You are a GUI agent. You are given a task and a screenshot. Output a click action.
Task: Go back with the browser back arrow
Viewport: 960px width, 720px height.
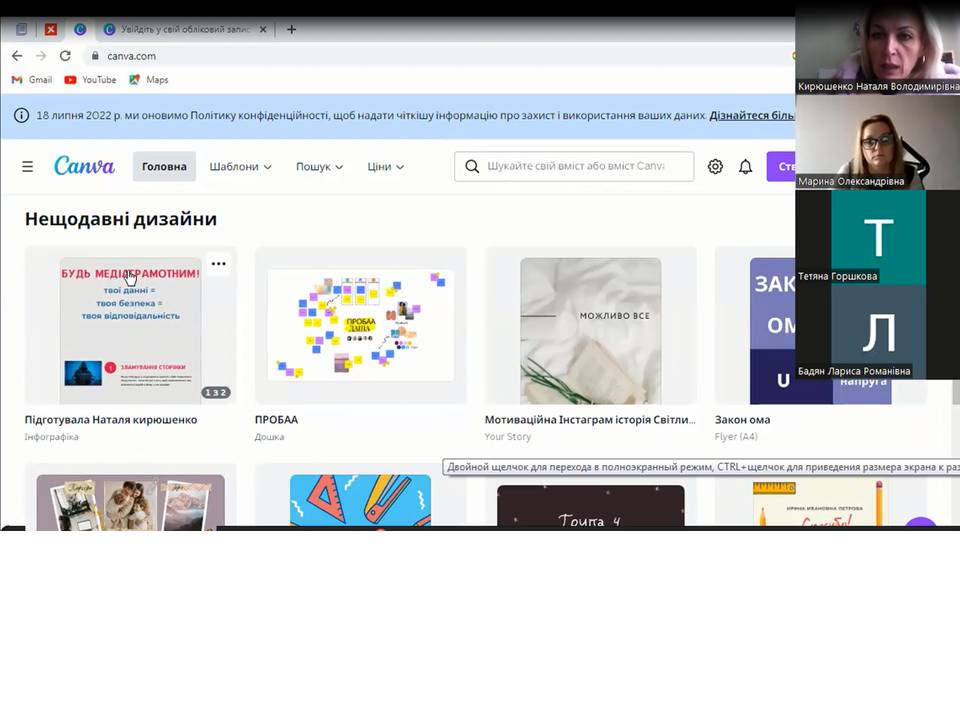tap(17, 56)
